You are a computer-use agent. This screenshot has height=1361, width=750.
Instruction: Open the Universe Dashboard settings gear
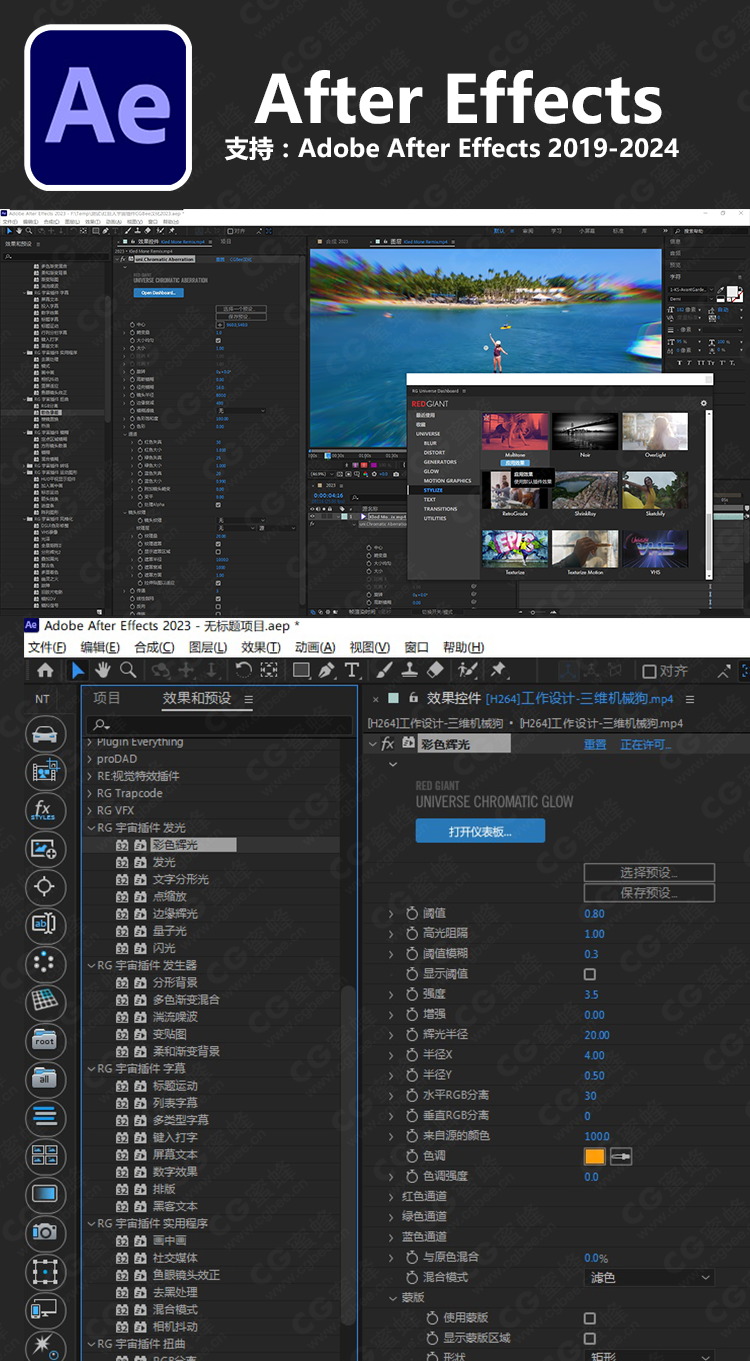pyautogui.click(x=704, y=403)
